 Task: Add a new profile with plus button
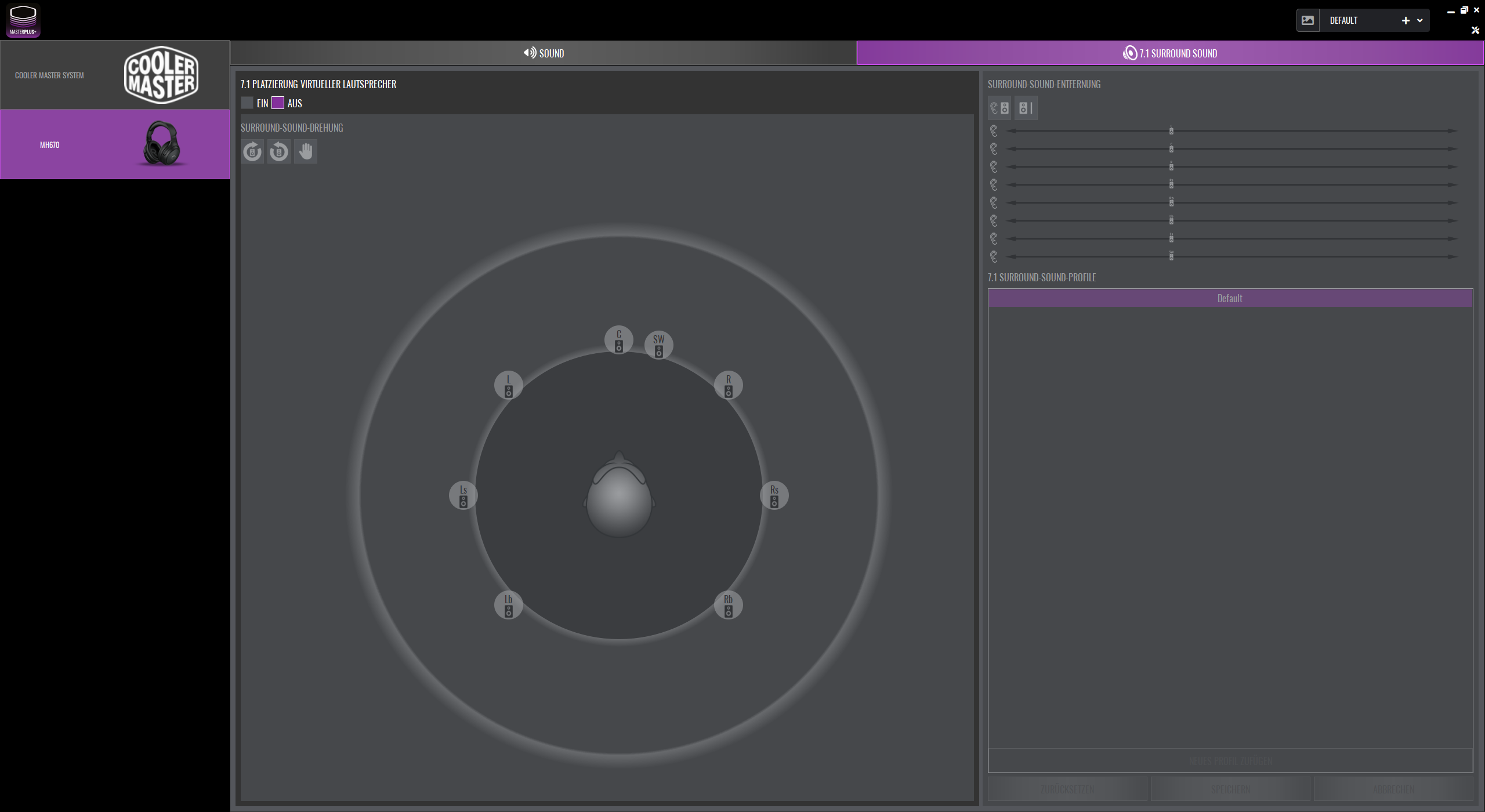click(1406, 20)
